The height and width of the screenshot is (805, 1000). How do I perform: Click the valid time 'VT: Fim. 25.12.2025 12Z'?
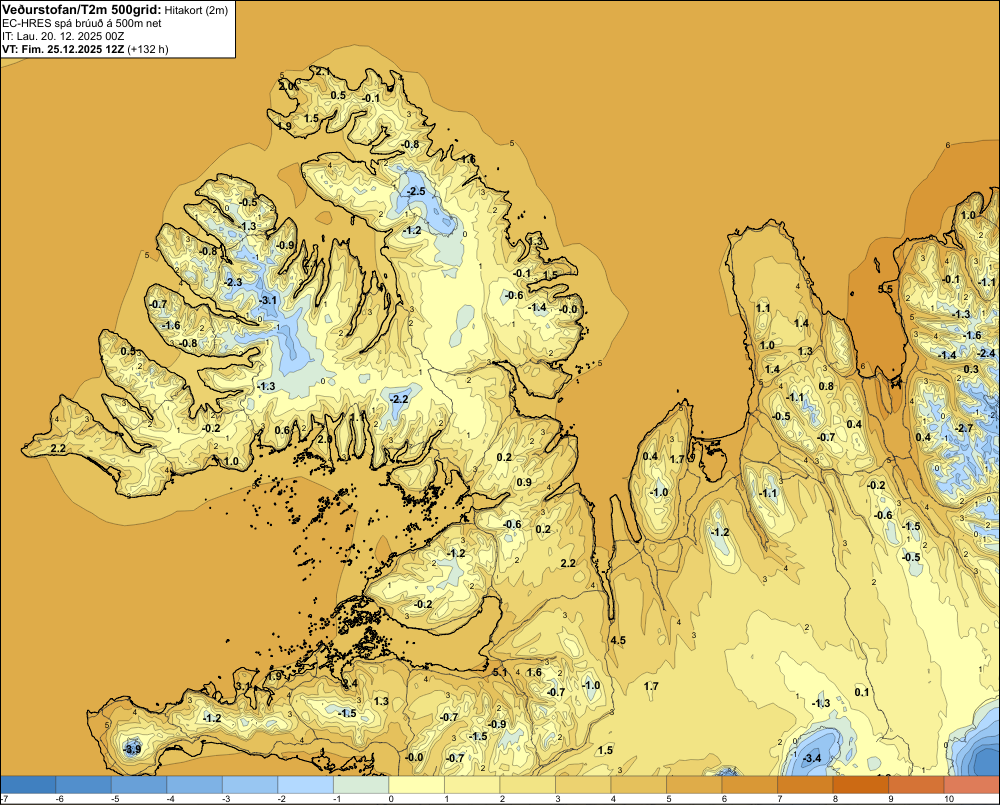(x=63, y=49)
